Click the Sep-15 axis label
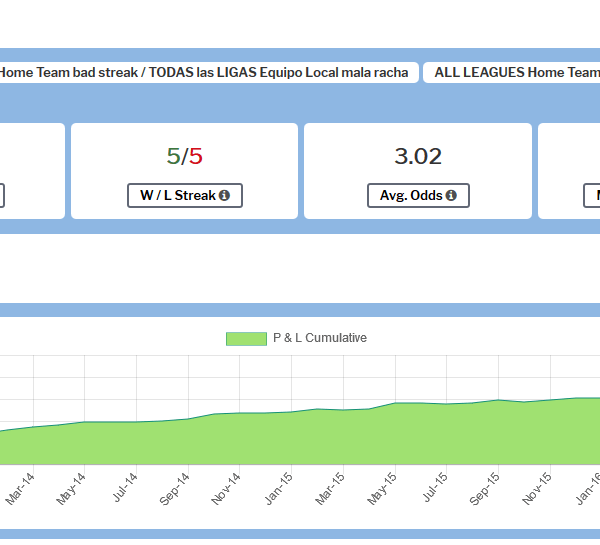The height and width of the screenshot is (545, 600). pos(485,489)
